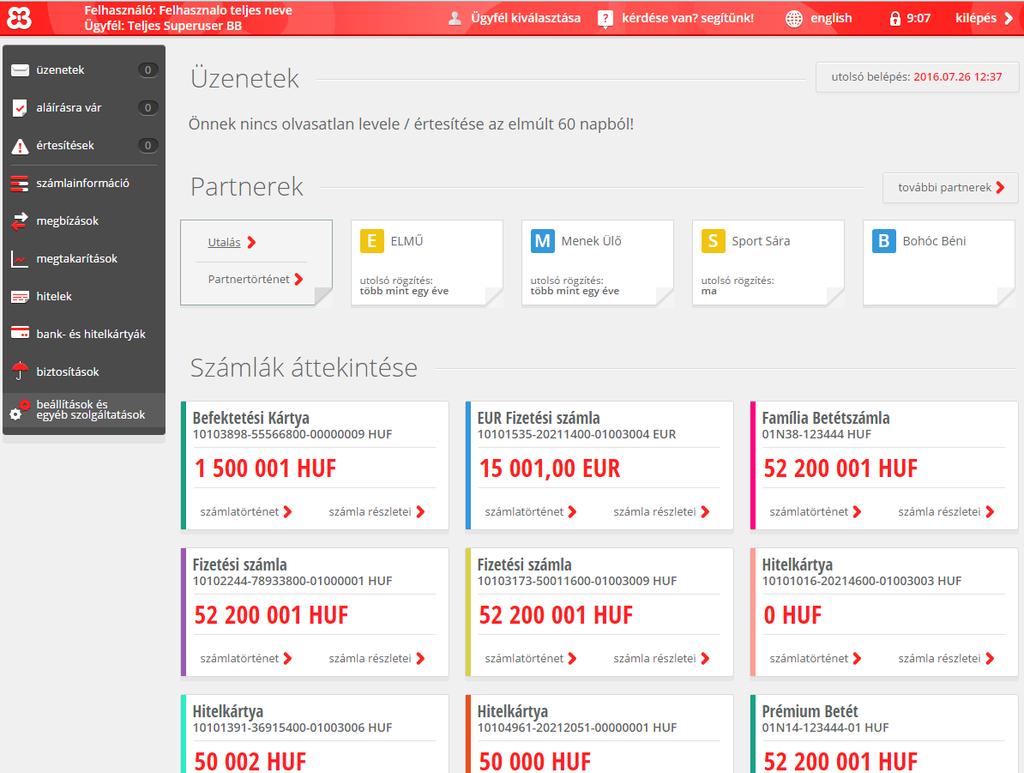Screen dimensions: 1024x773
Task: Click the last login date 2016.07.26 12:37
Action: click(957, 77)
